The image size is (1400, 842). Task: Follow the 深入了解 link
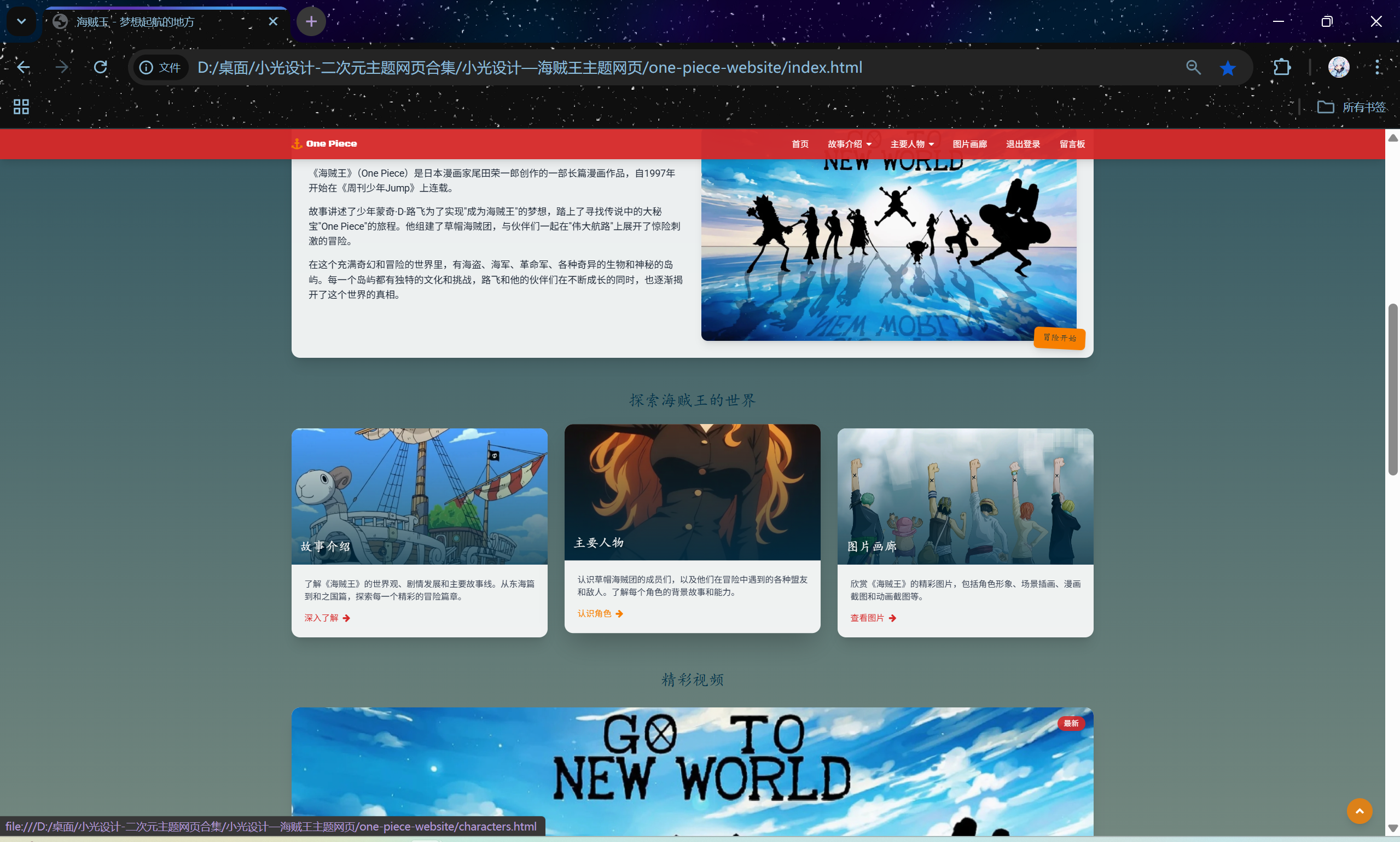point(327,618)
